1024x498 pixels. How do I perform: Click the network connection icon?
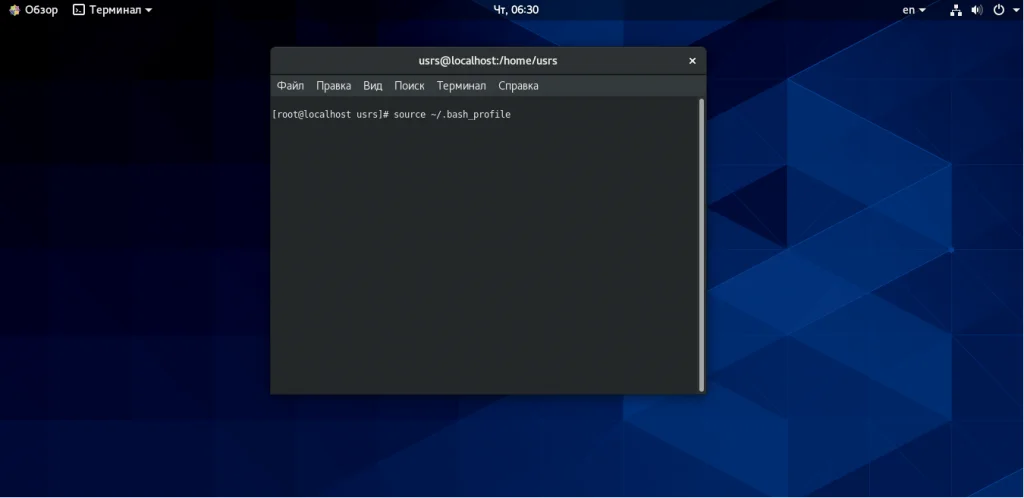pos(956,10)
